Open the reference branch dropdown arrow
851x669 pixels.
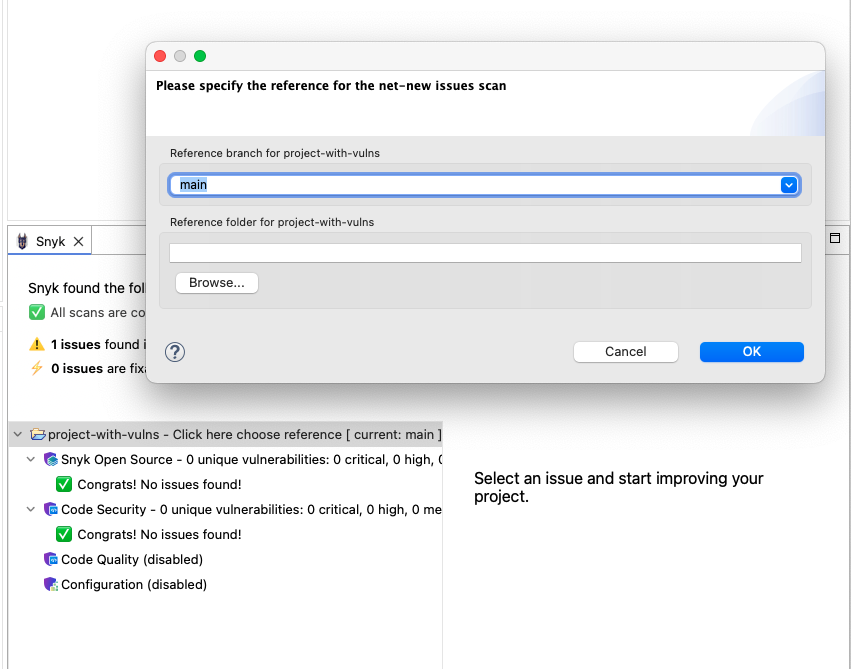pyautogui.click(x=788, y=185)
